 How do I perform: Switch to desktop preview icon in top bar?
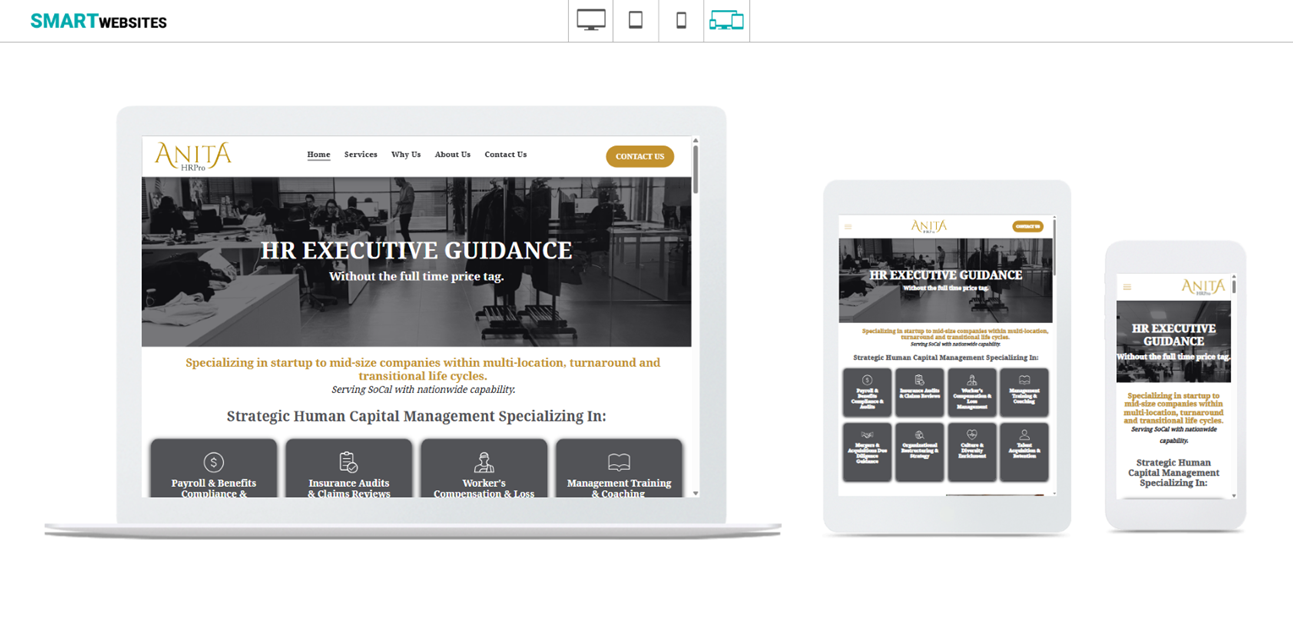click(x=591, y=20)
